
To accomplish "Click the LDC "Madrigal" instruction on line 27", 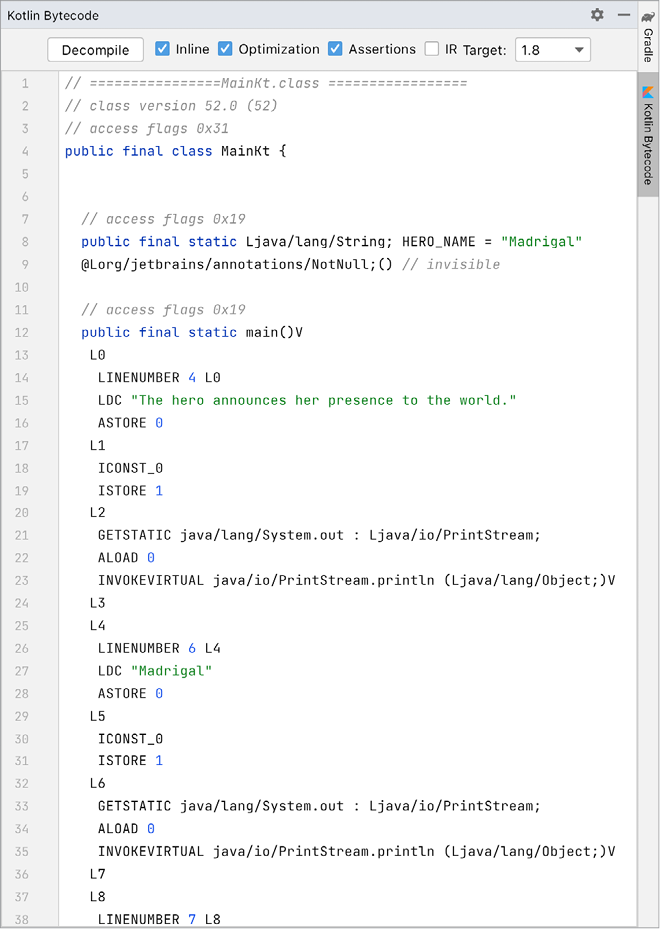I will click(x=155, y=671).
